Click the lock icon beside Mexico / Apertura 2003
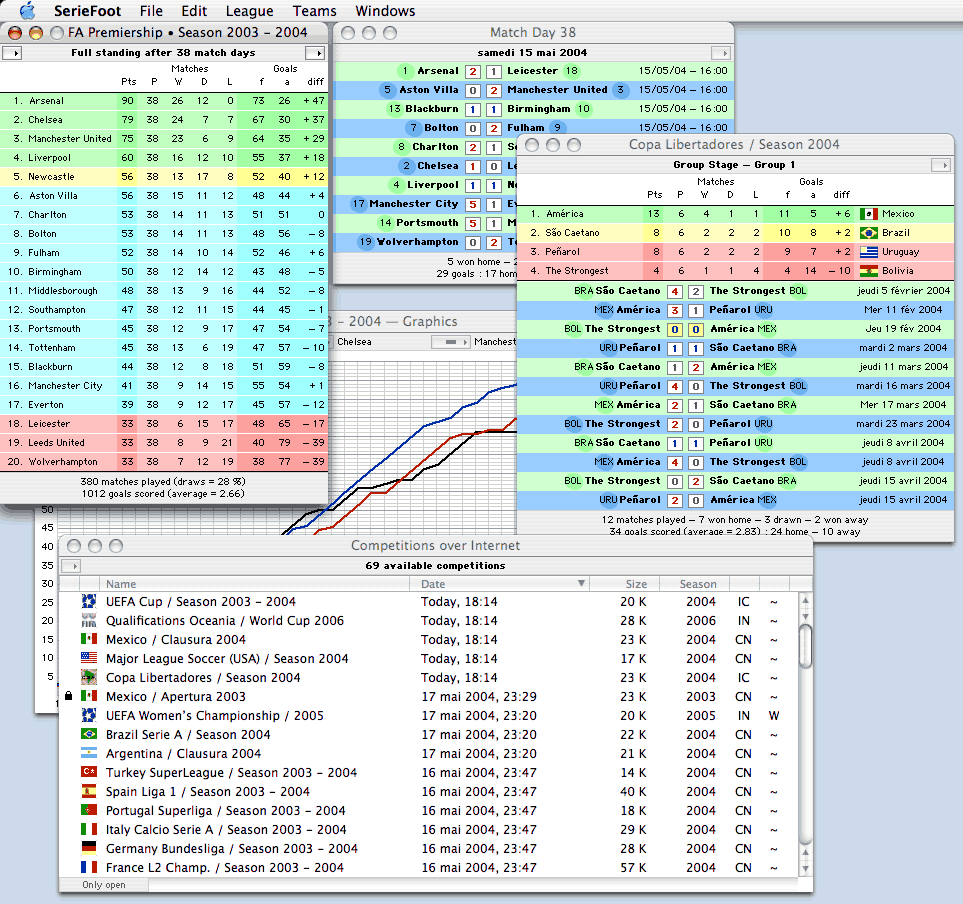 tap(69, 696)
